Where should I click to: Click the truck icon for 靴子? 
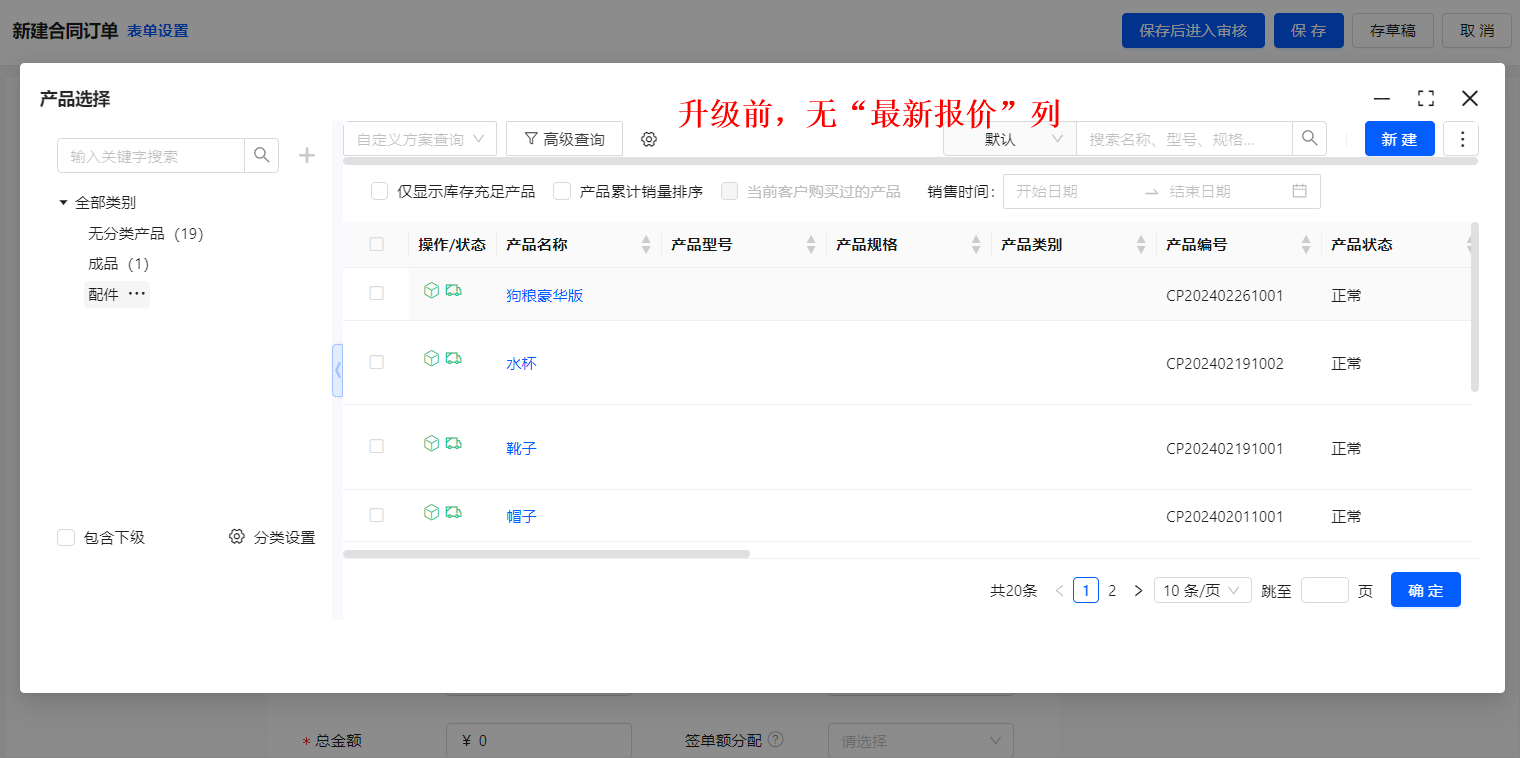[x=454, y=443]
